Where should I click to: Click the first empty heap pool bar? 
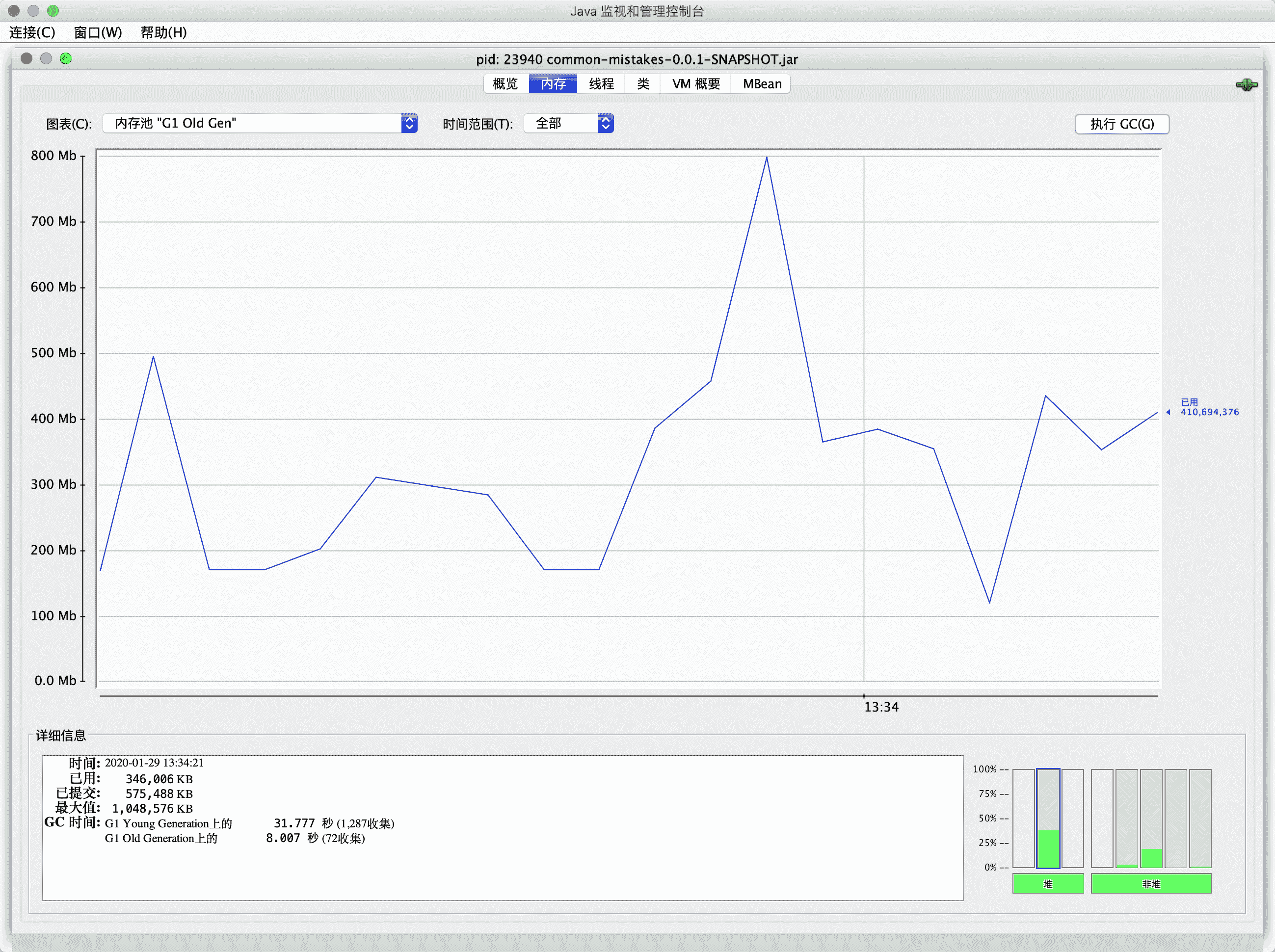coord(1023,818)
